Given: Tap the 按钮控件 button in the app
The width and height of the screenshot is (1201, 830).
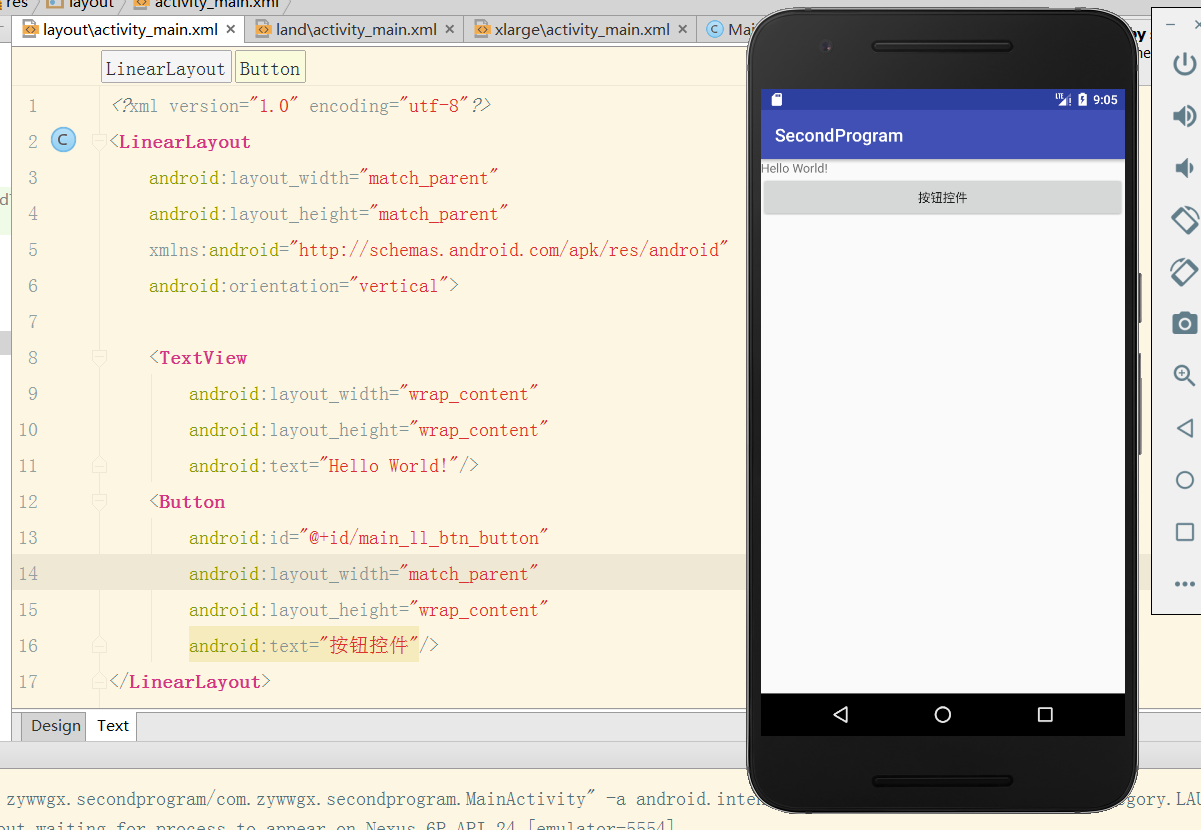Looking at the screenshot, I should (942, 198).
